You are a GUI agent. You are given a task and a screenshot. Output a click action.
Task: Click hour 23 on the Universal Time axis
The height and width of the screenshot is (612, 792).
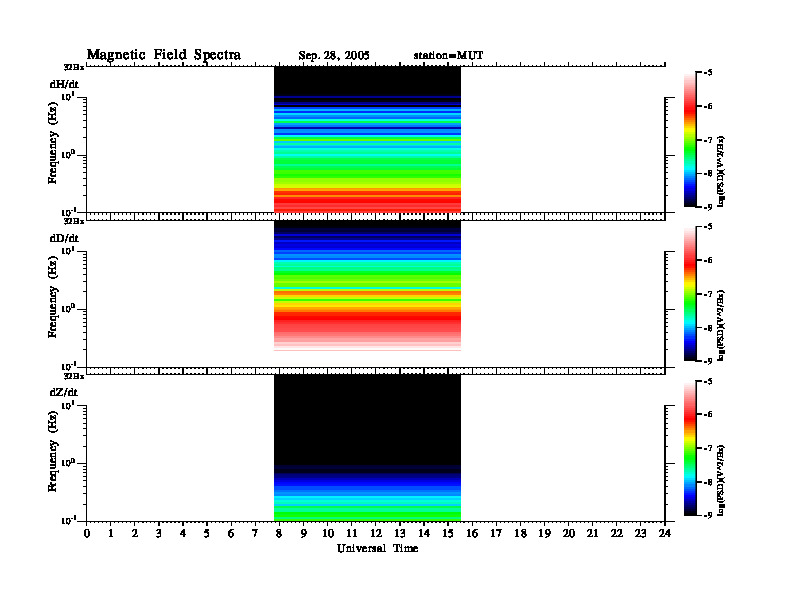tap(640, 534)
